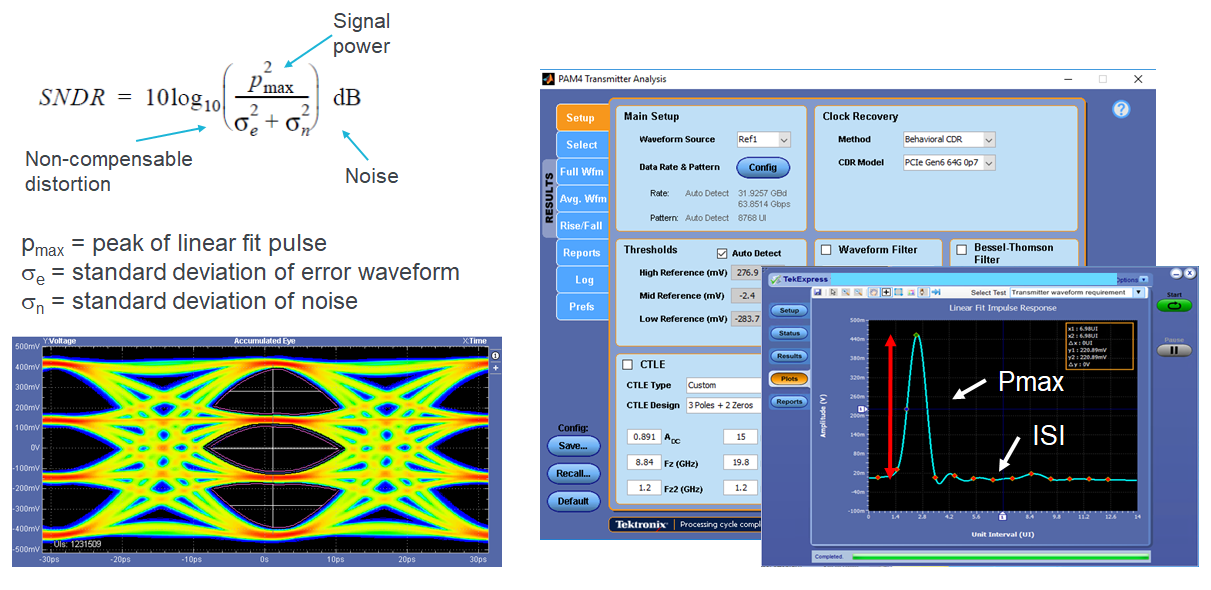Select the arrow pointer tool in plot toolbar
Screen dimensions: 1211x590
(831, 292)
